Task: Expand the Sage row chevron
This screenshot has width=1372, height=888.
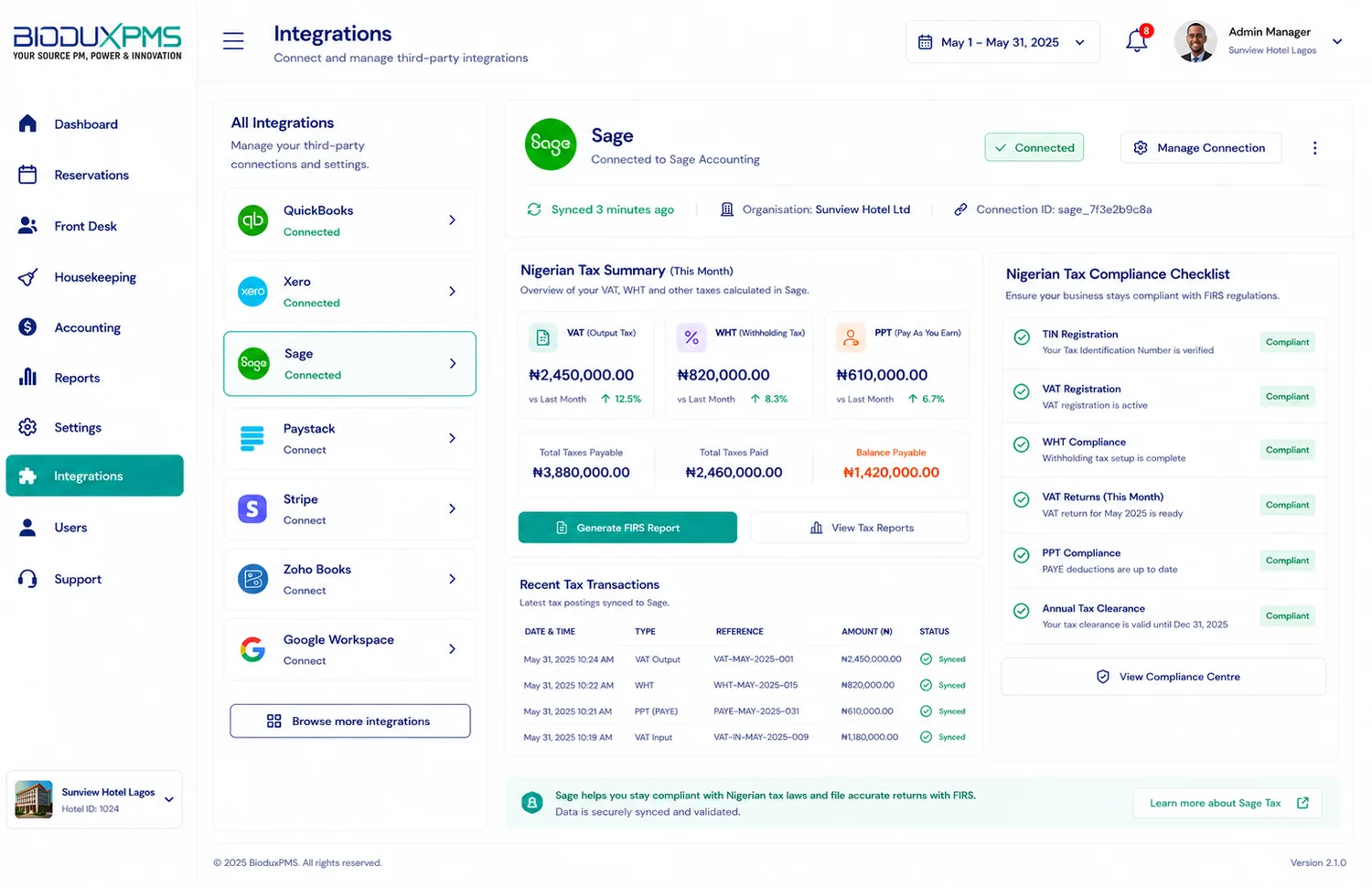Action: pyautogui.click(x=453, y=364)
